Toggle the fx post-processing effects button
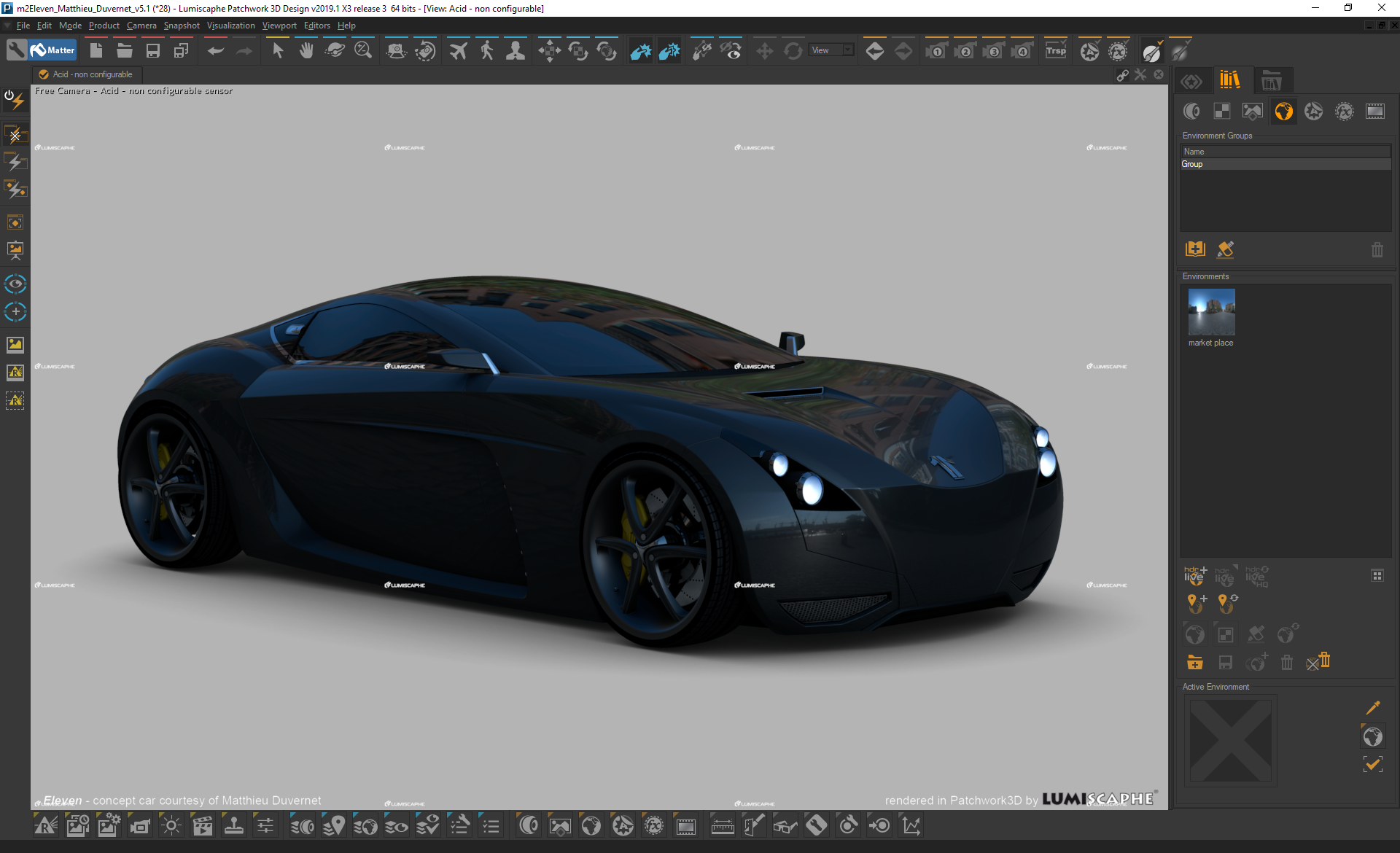This screenshot has height=853, width=1400. (1118, 50)
